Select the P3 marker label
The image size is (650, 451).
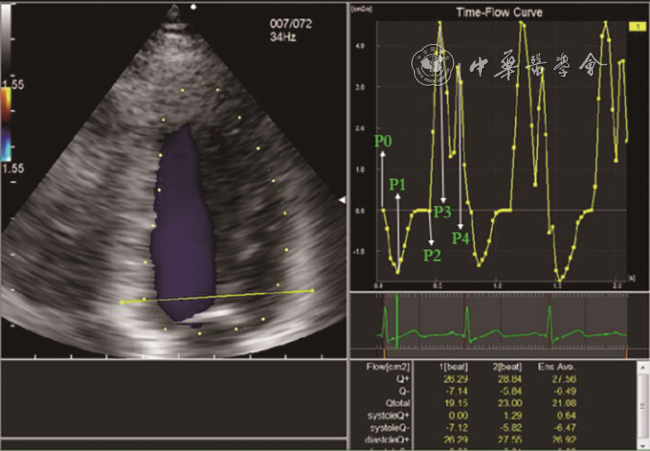tap(442, 211)
